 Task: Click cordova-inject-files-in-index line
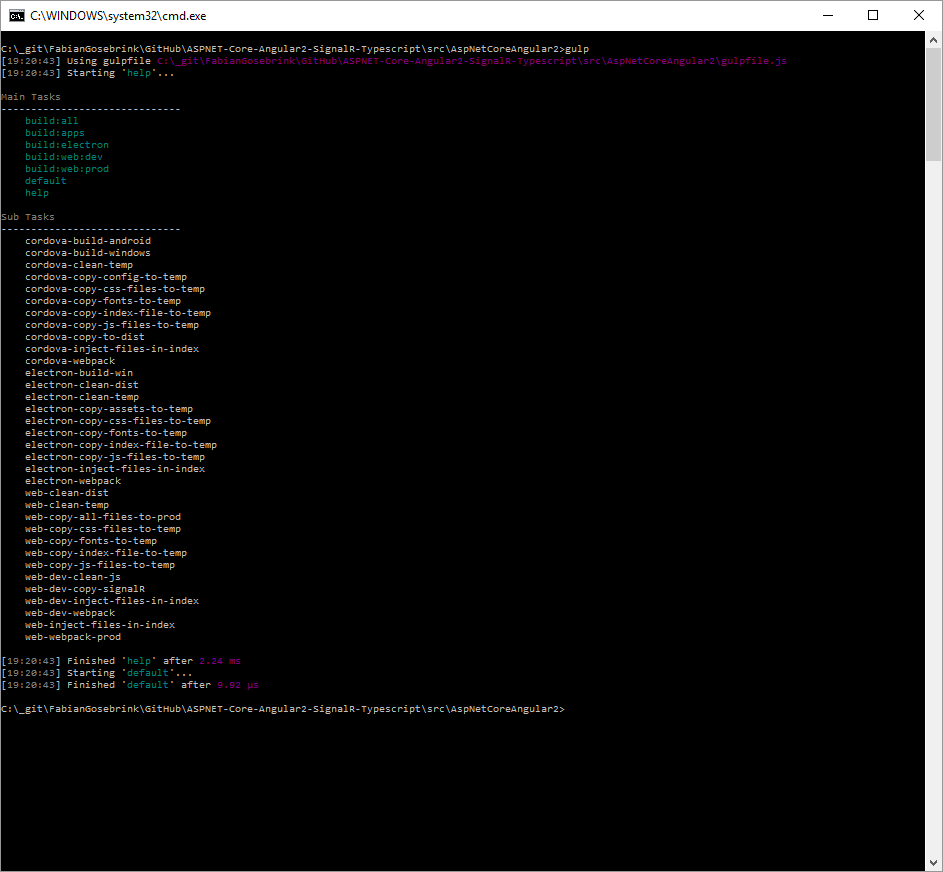[x=112, y=349]
